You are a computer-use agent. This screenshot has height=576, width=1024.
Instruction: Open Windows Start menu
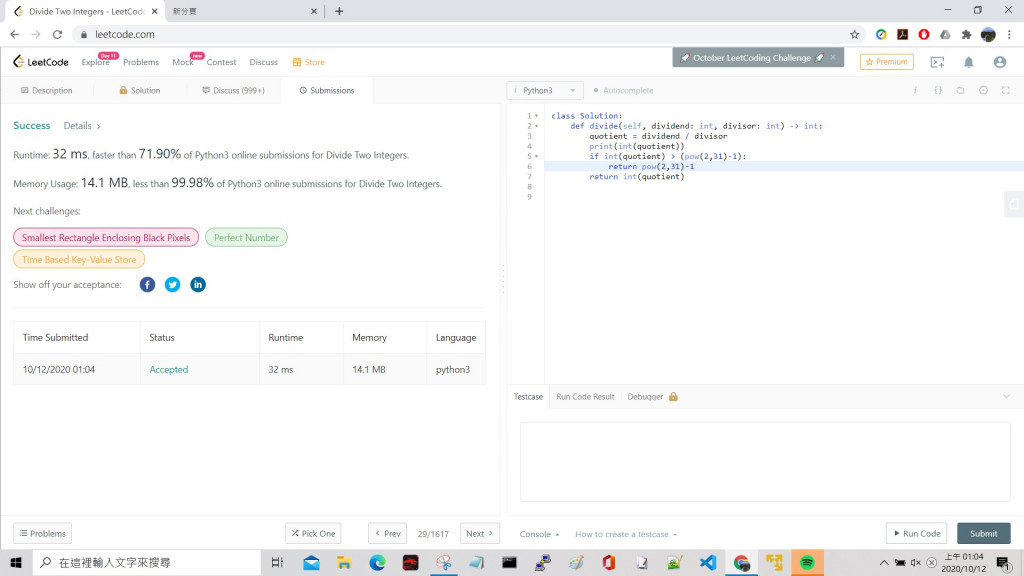[16, 562]
